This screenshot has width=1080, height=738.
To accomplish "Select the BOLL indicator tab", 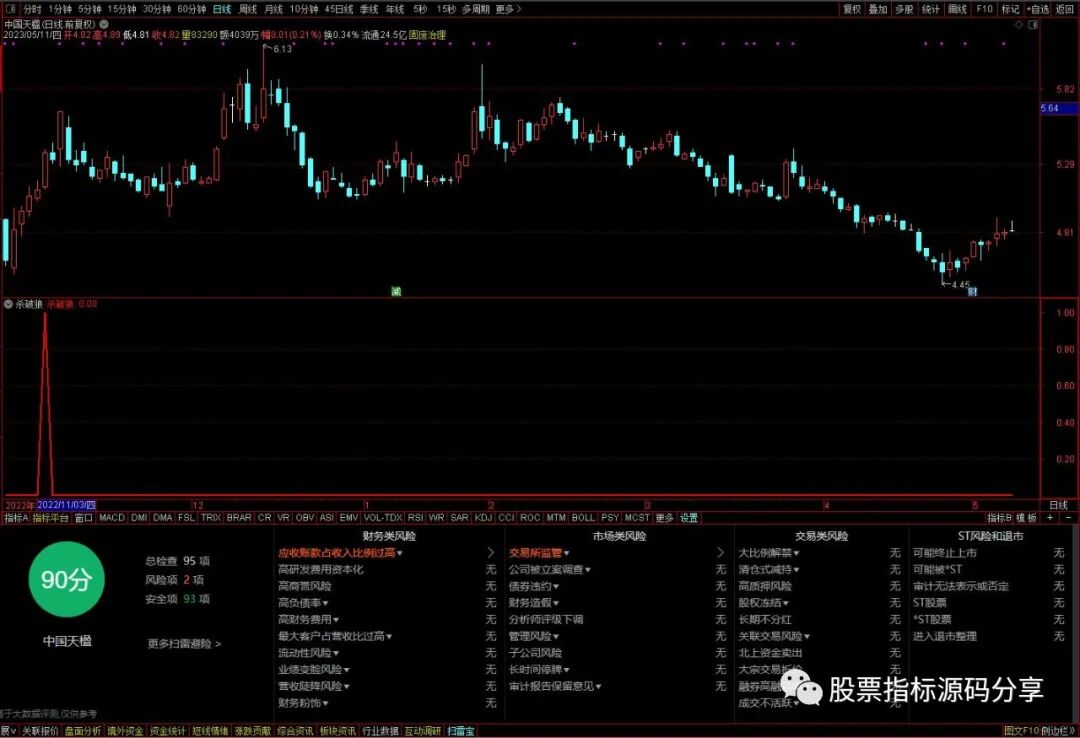I will (583, 517).
